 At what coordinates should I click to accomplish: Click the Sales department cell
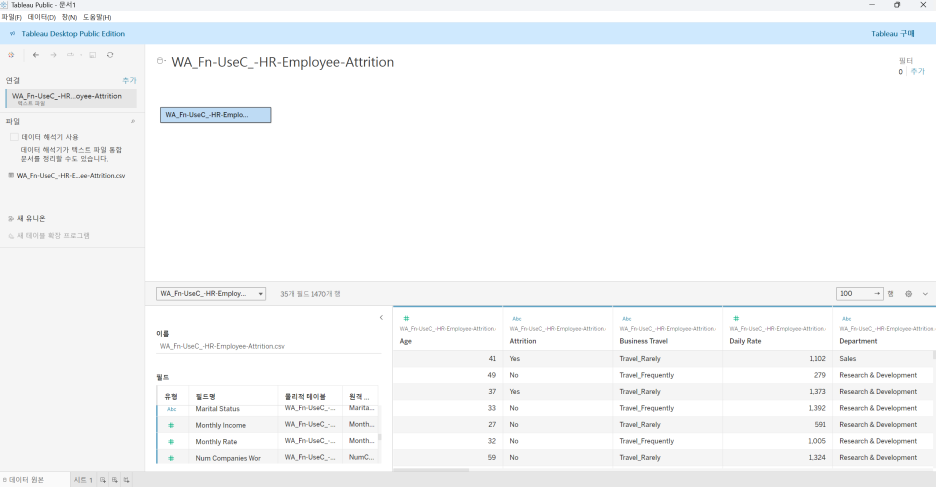[x=883, y=359]
